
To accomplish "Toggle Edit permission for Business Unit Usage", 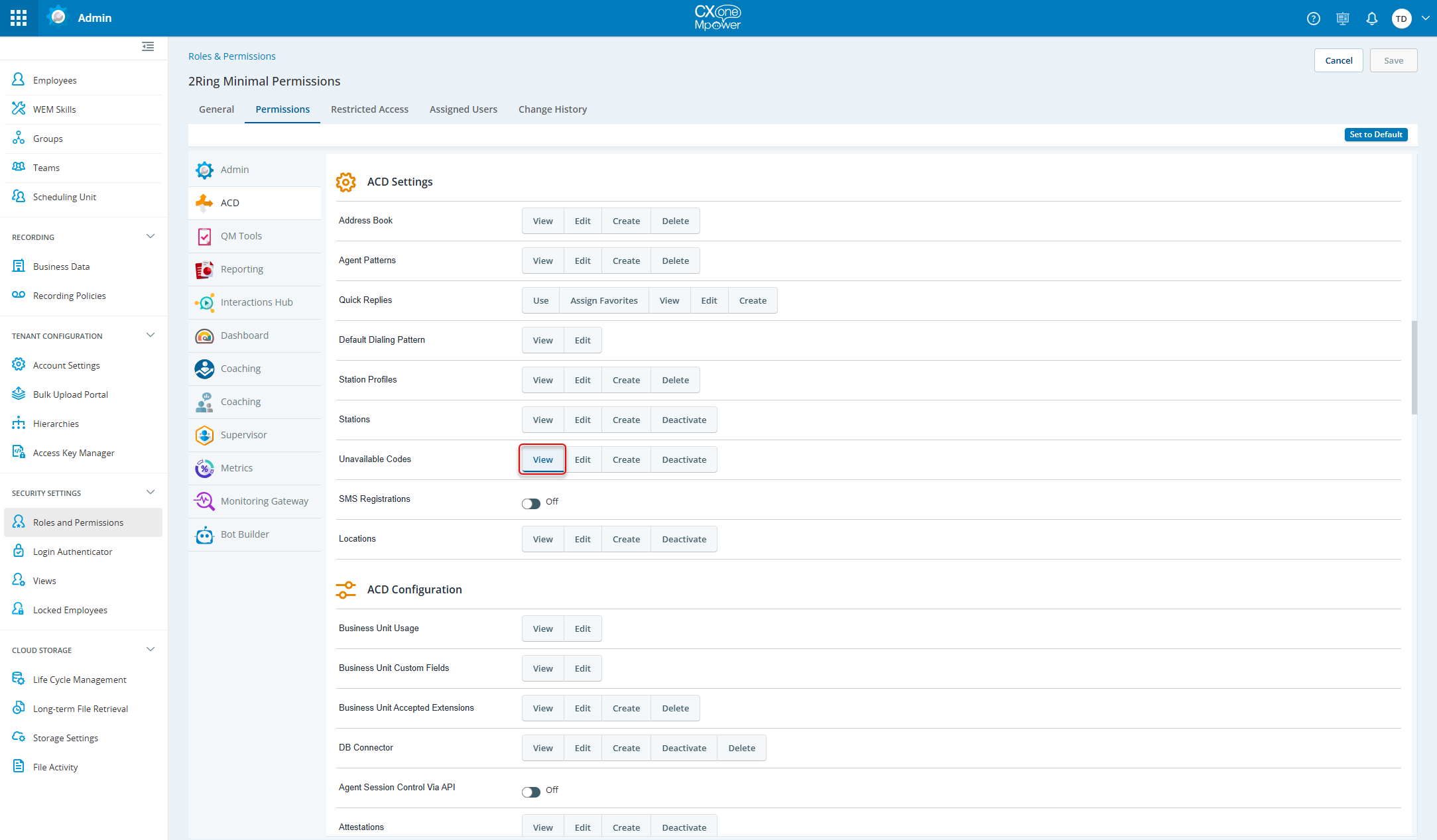I will 582,629.
